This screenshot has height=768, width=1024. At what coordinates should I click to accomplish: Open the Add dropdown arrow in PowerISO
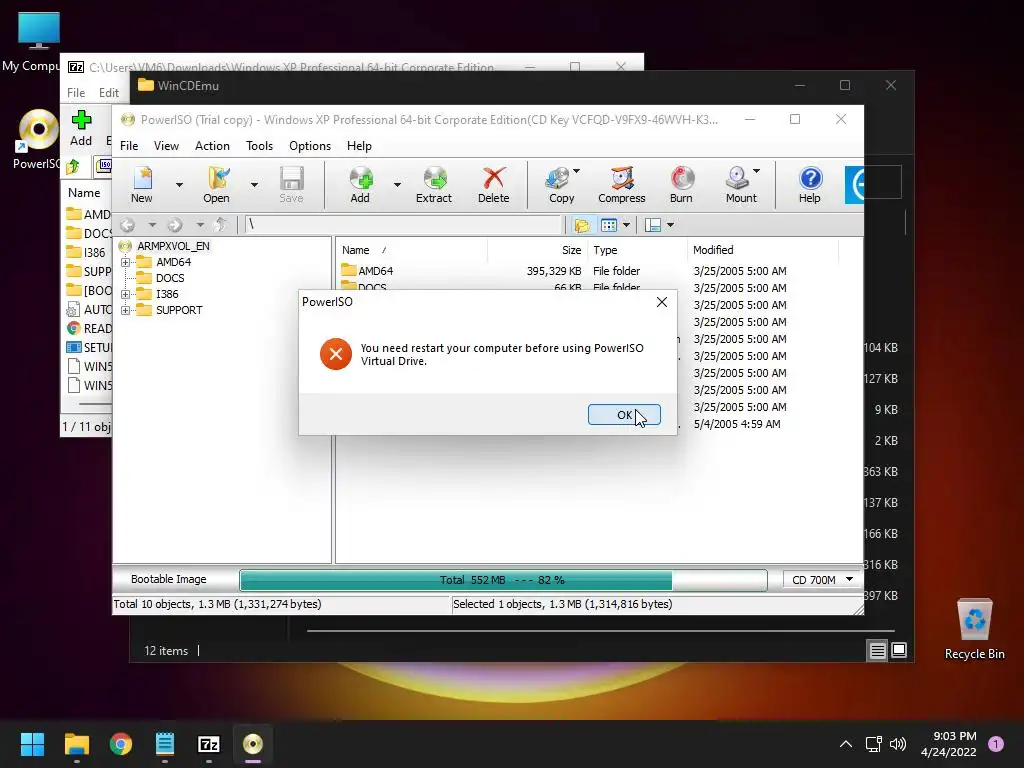click(397, 185)
